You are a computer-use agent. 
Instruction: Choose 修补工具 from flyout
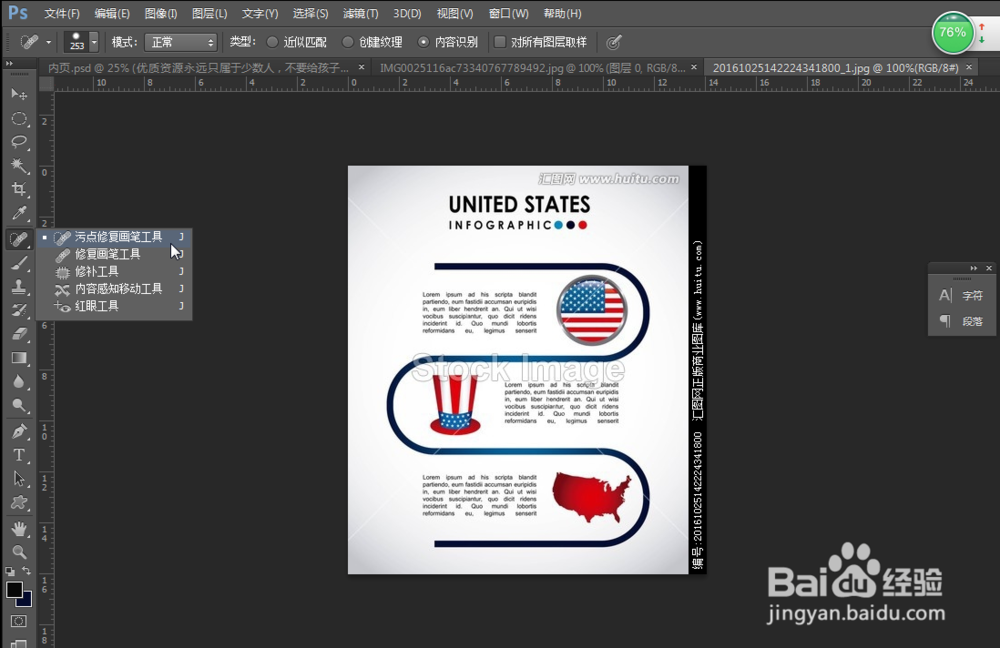(114, 272)
